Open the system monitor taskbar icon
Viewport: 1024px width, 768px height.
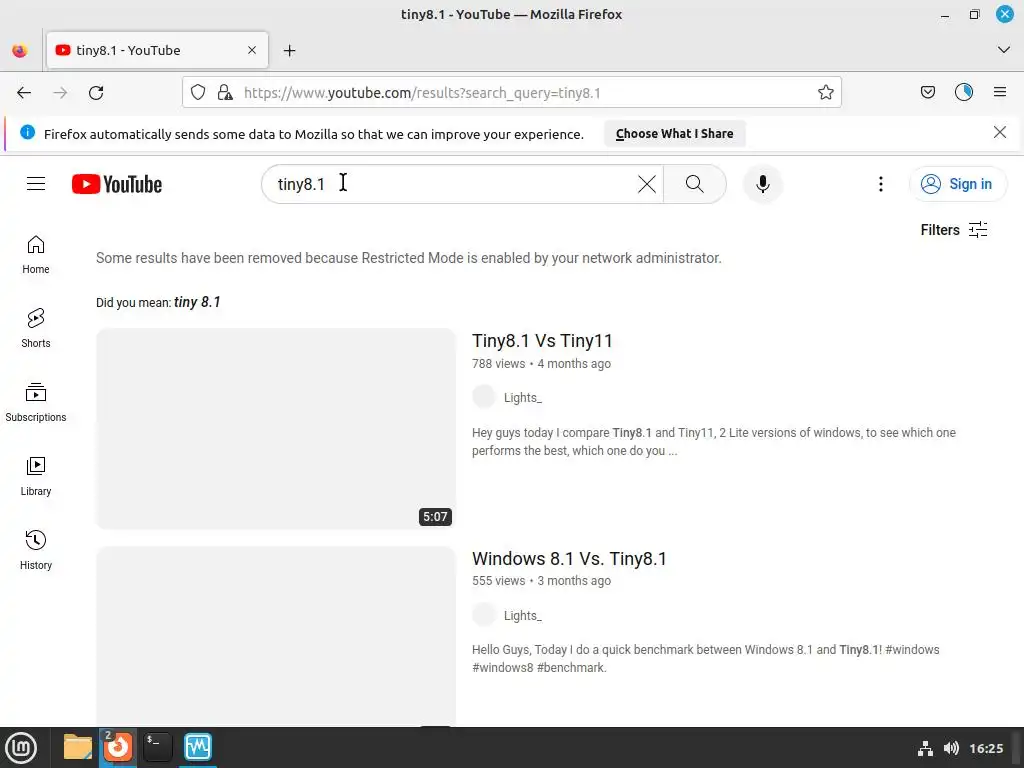[x=198, y=747]
